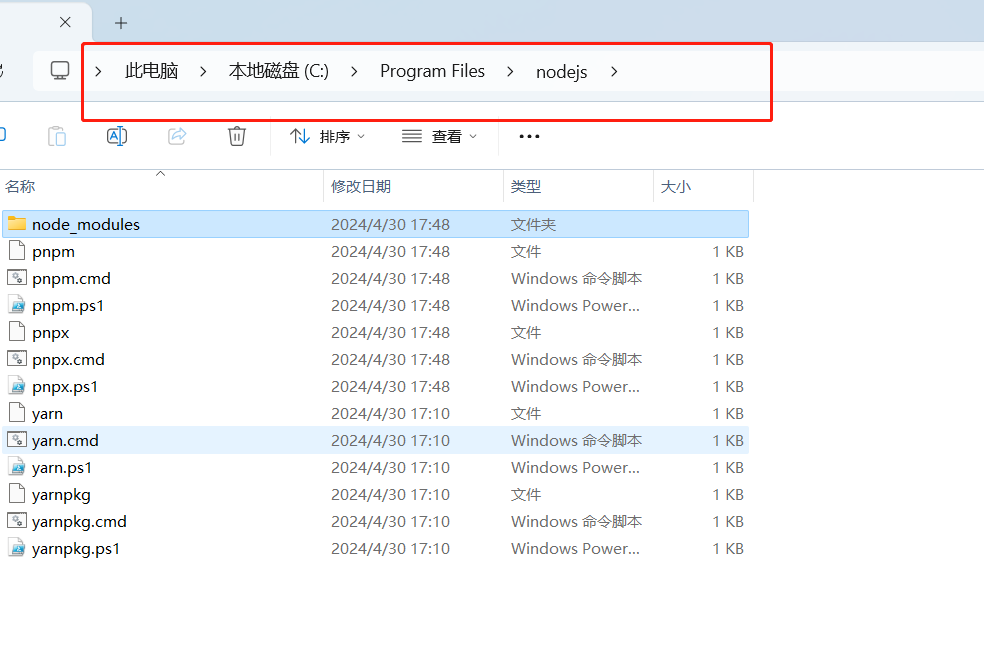This screenshot has width=984, height=664.
Task: Expand chevron after nodejs breadcrumb
Action: pyautogui.click(x=614, y=72)
